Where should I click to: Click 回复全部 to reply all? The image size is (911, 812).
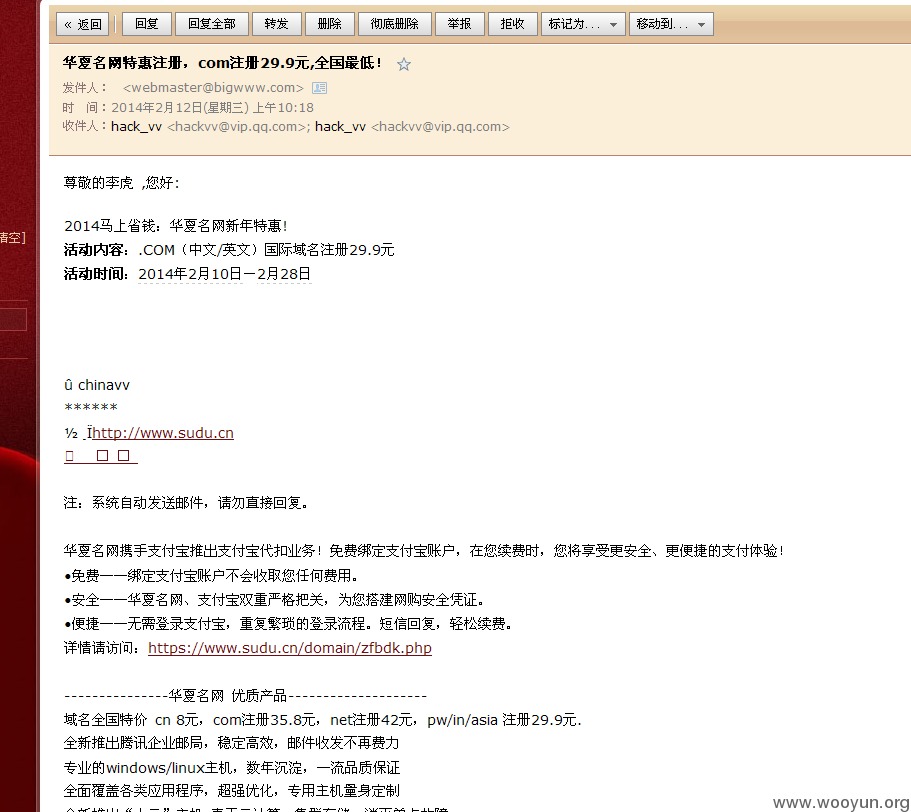click(211, 24)
